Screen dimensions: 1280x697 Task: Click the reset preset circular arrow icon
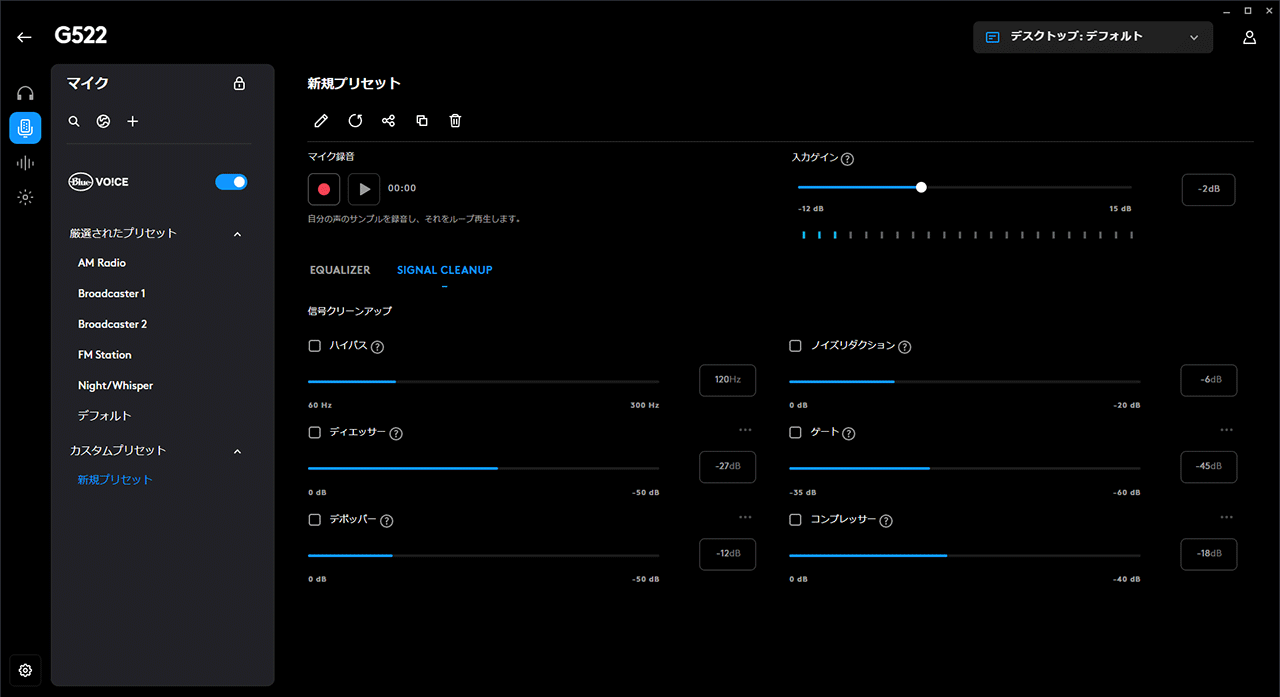[x=355, y=121]
